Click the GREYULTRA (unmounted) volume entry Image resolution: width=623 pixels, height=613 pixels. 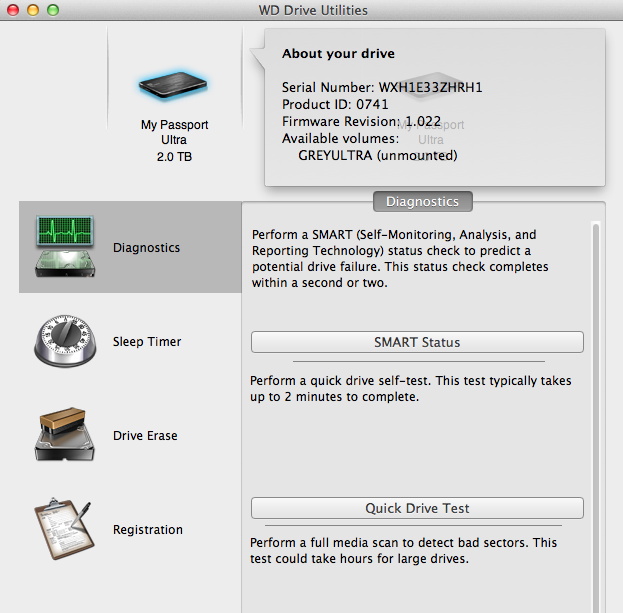tap(378, 155)
